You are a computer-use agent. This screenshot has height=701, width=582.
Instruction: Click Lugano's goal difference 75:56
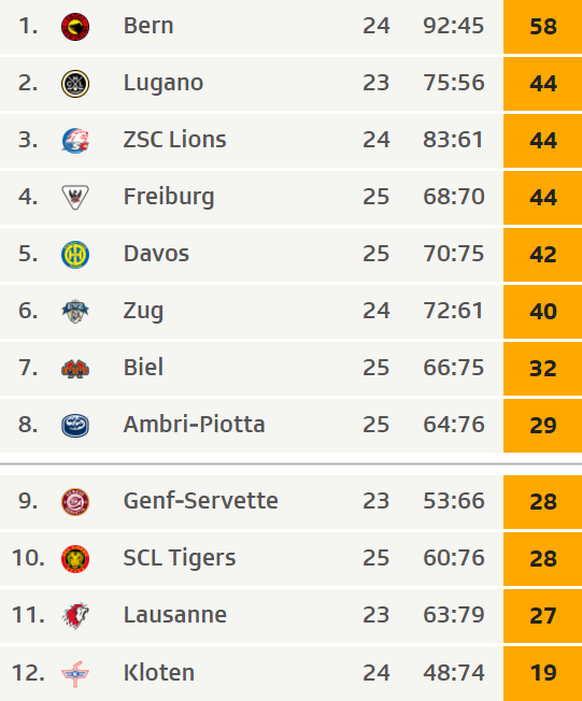[x=454, y=83]
